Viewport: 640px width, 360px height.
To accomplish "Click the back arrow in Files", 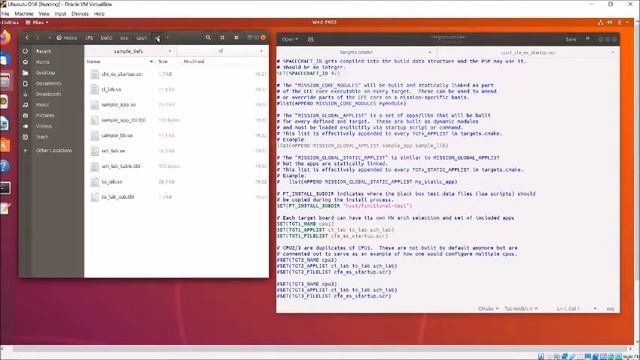I will coord(27,38).
